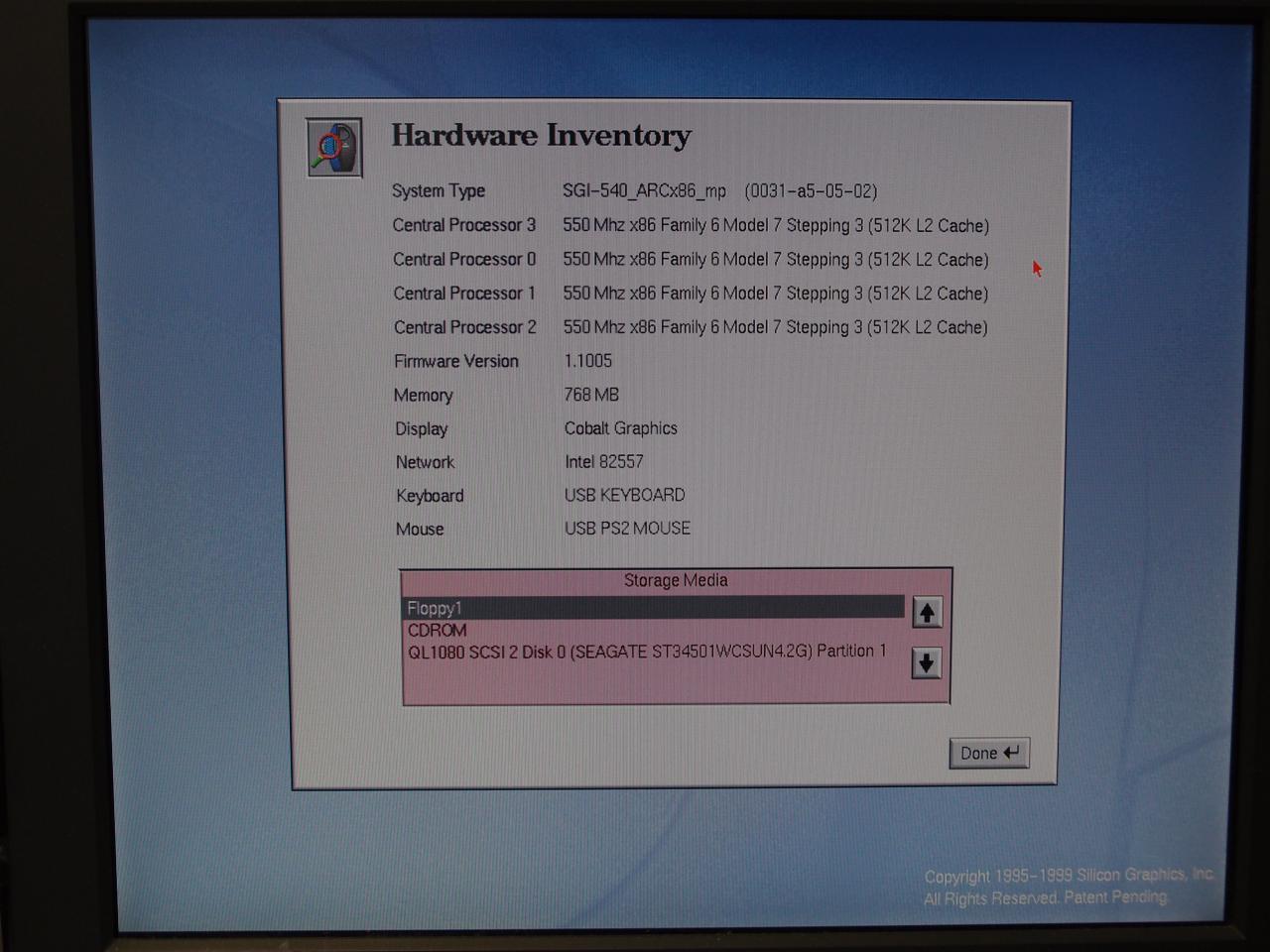Click Central Processor 3's 550 Mhz description
This screenshot has width=1270, height=952.
(776, 225)
